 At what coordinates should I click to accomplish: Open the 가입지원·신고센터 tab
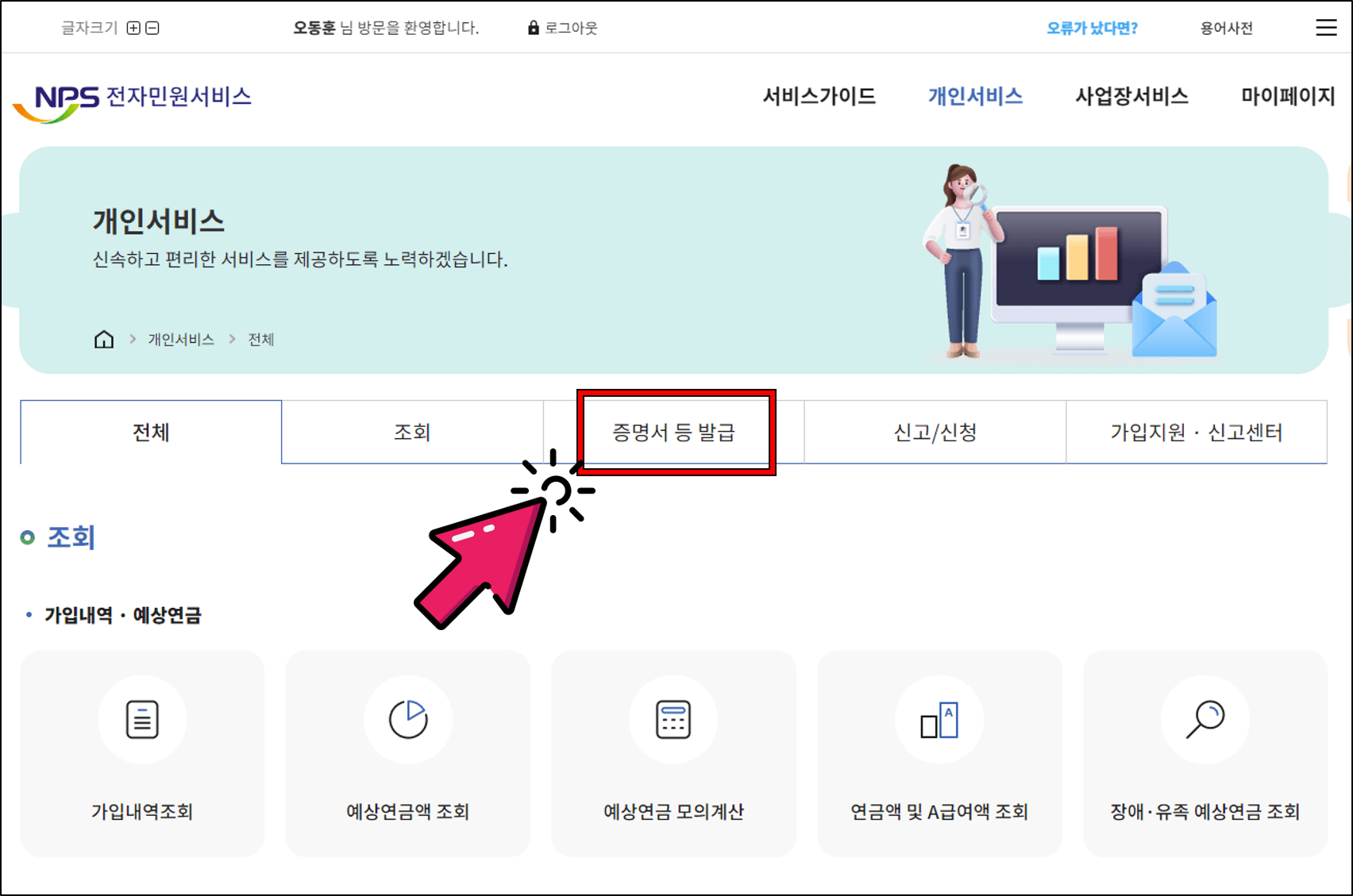(1197, 432)
